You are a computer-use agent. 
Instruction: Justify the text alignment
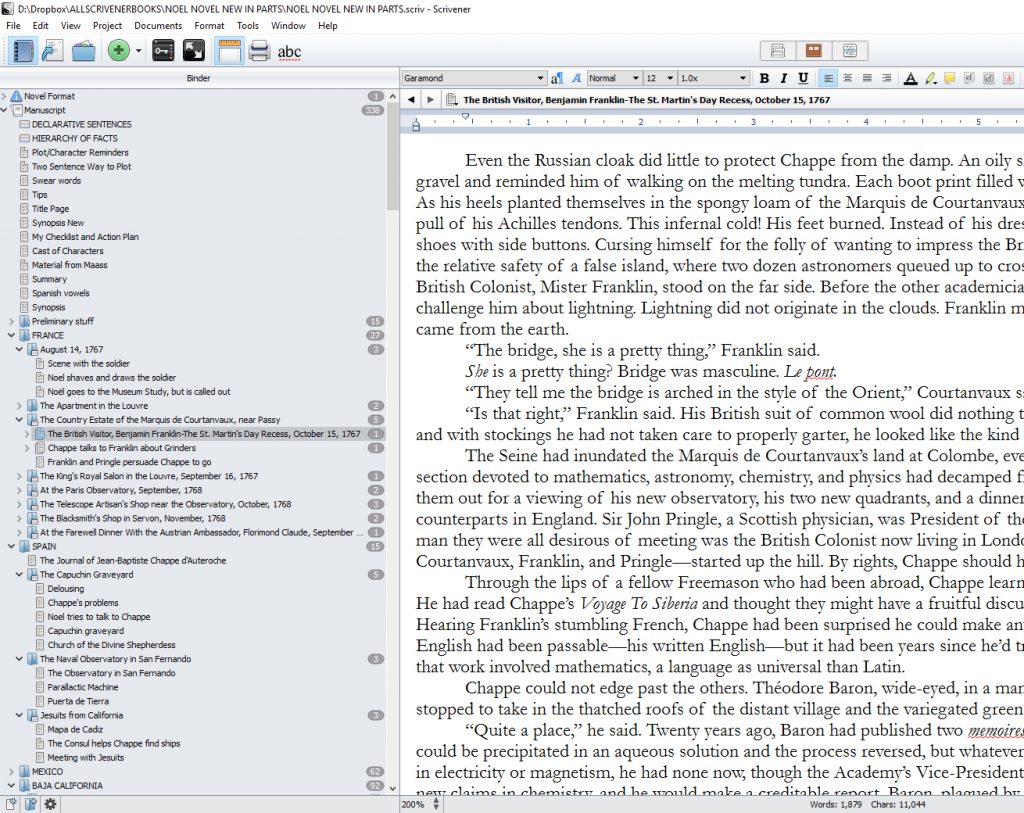pos(867,78)
